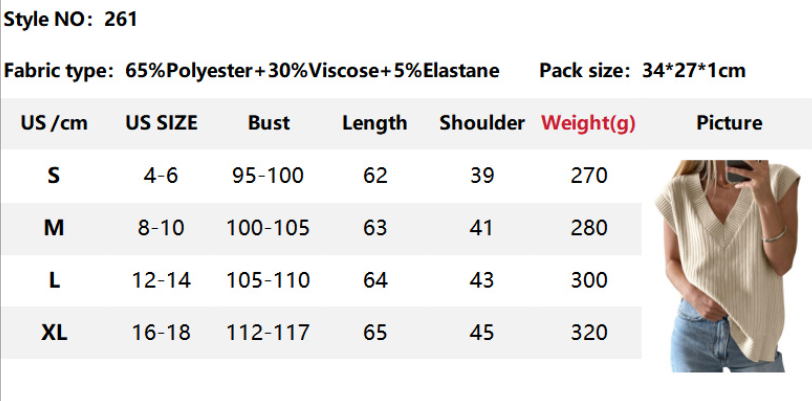812x401 pixels.
Task: Click the Style NO 261 text
Action: click(71, 19)
